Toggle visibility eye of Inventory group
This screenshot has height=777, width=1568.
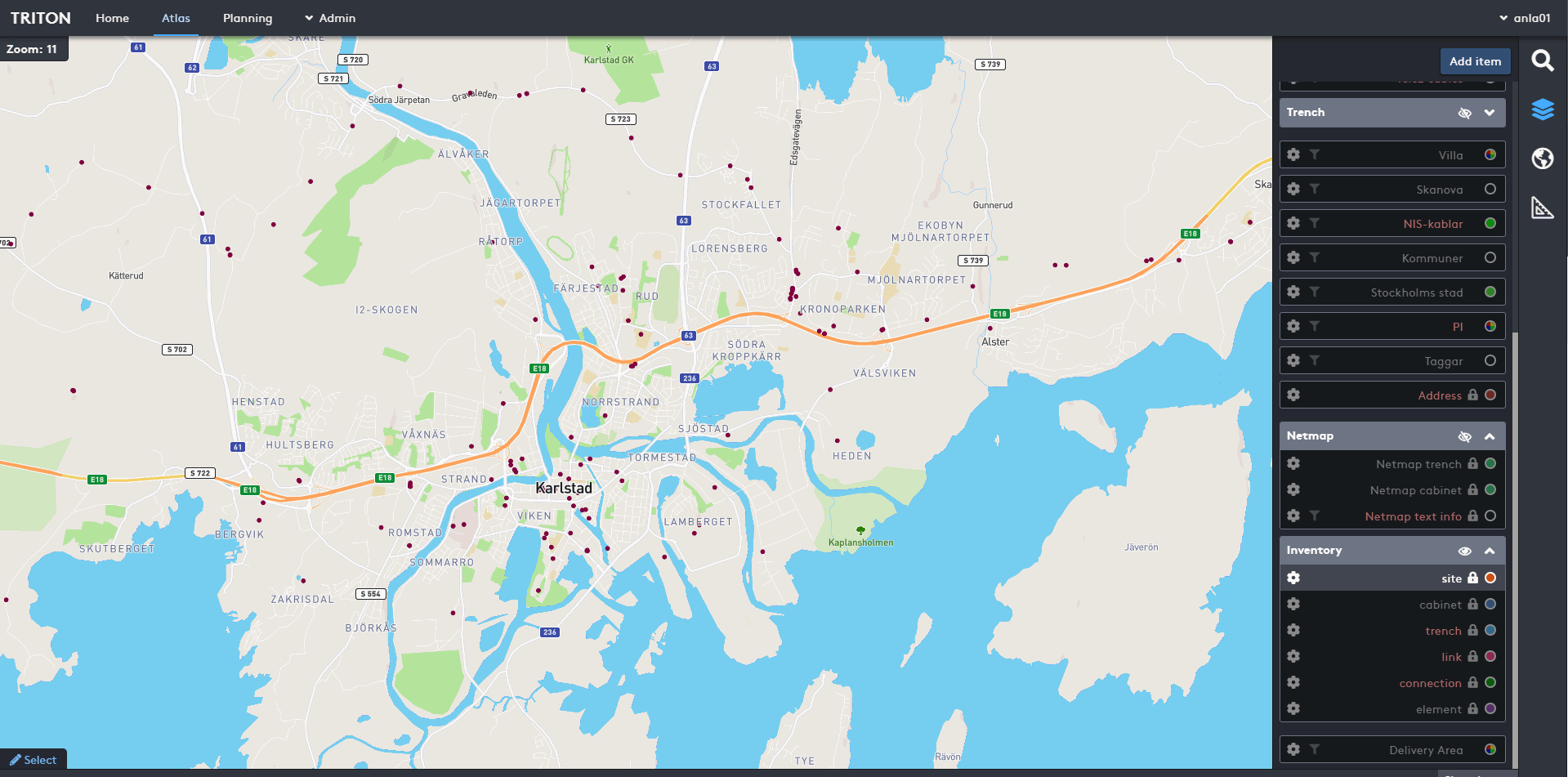[x=1464, y=551]
